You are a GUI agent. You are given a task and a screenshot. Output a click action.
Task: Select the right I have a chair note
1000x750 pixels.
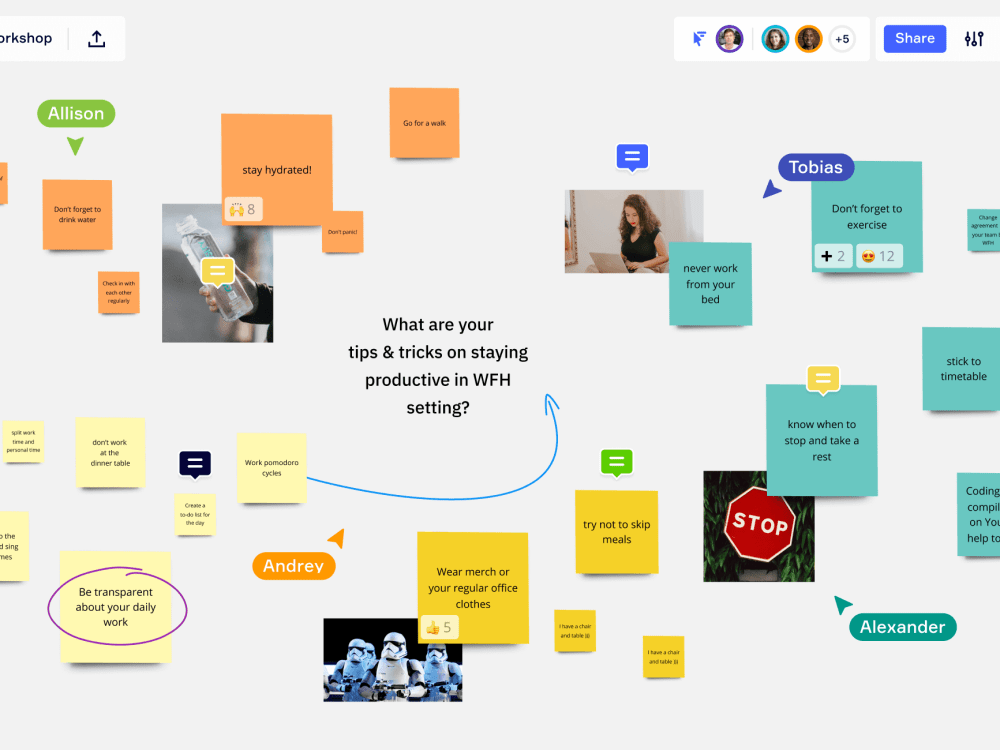pyautogui.click(x=663, y=657)
